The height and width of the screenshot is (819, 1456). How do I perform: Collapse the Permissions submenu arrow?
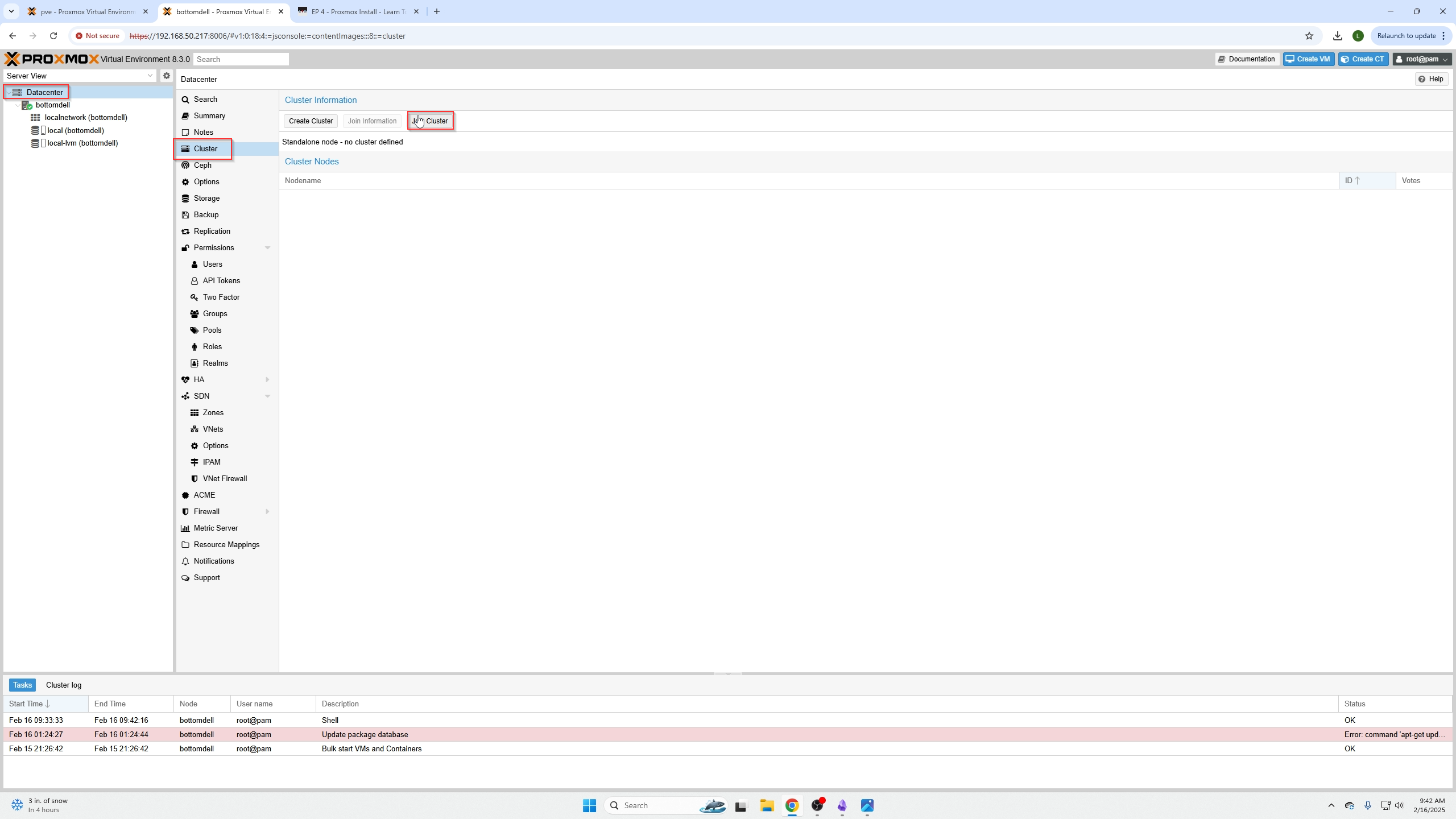pos(267,247)
